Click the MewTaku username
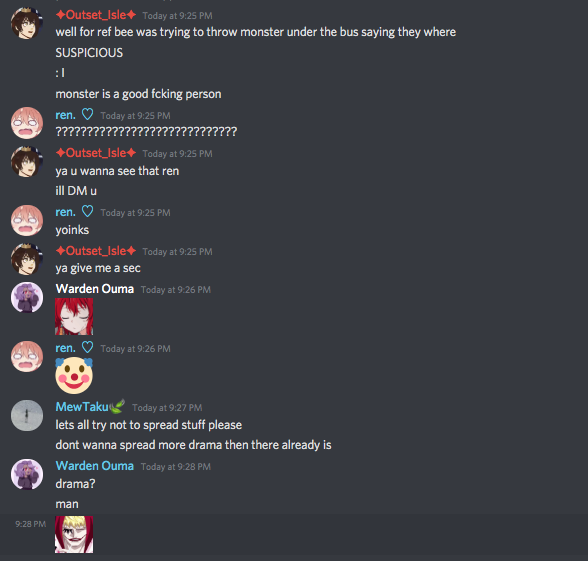Viewport: 588px width, 561px height. click(x=82, y=407)
